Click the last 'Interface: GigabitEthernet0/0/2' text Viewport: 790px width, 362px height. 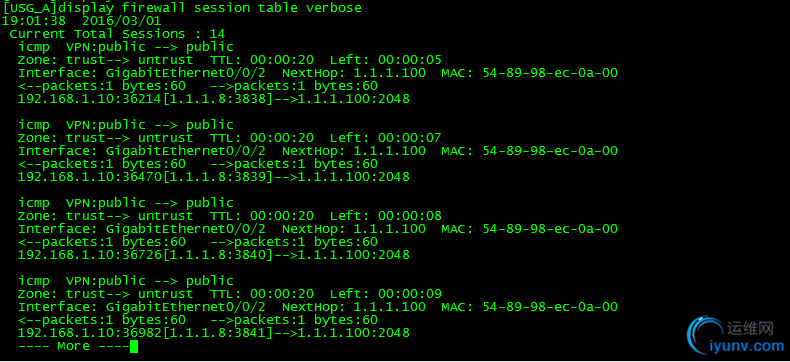pos(142,307)
